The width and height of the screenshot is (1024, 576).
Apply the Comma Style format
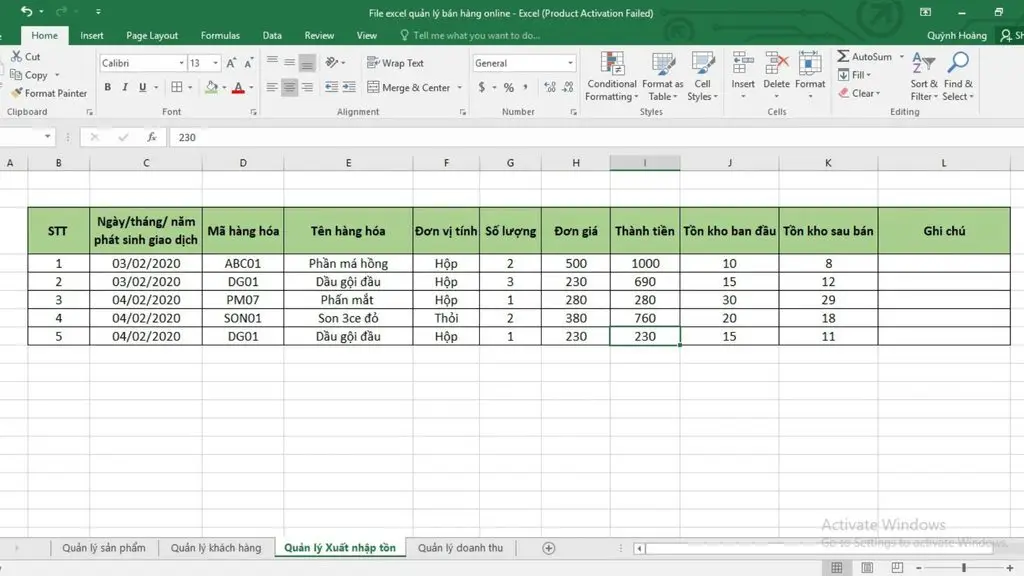(525, 87)
